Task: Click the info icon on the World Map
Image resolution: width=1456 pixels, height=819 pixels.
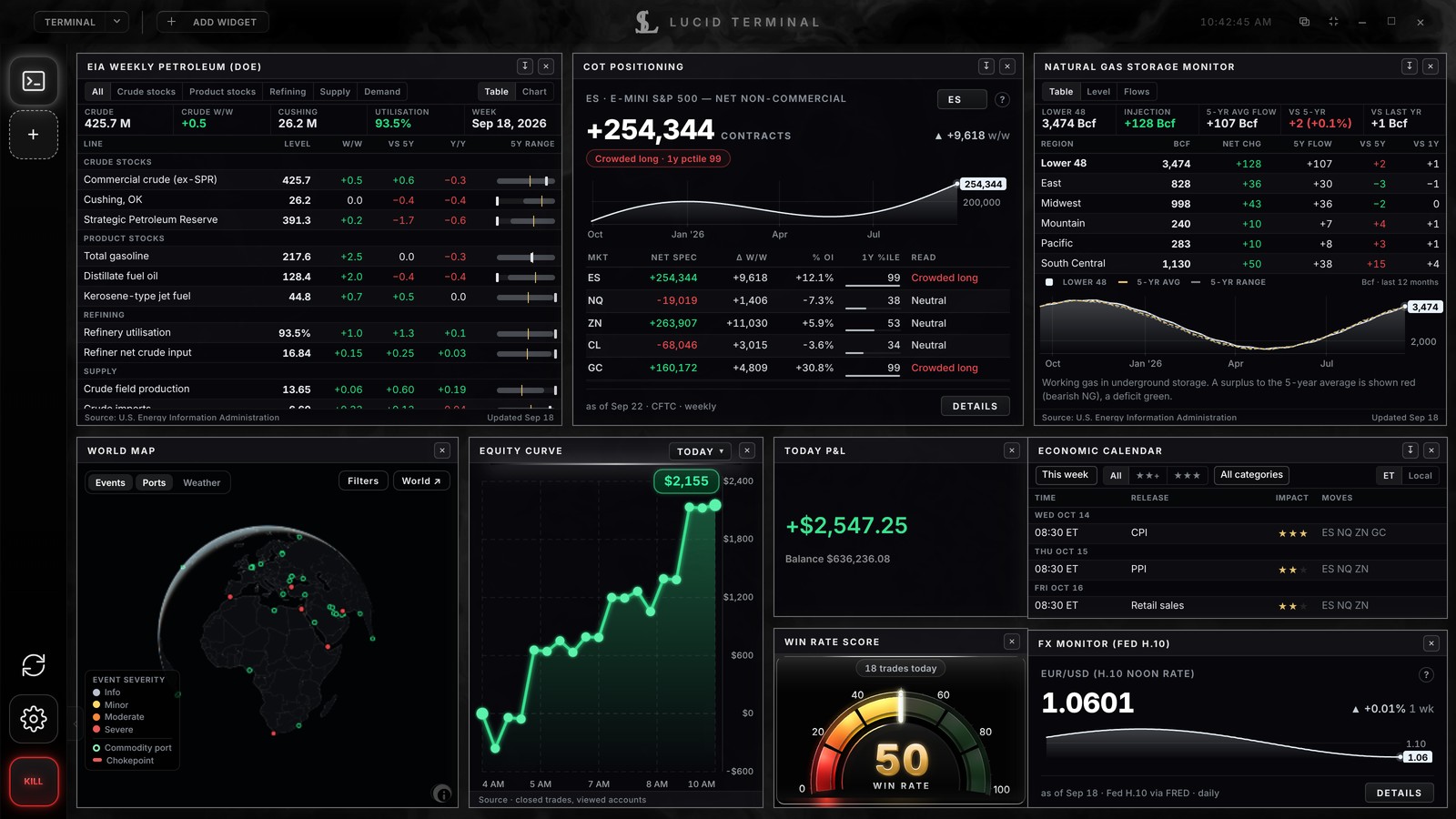Action: coord(442,794)
